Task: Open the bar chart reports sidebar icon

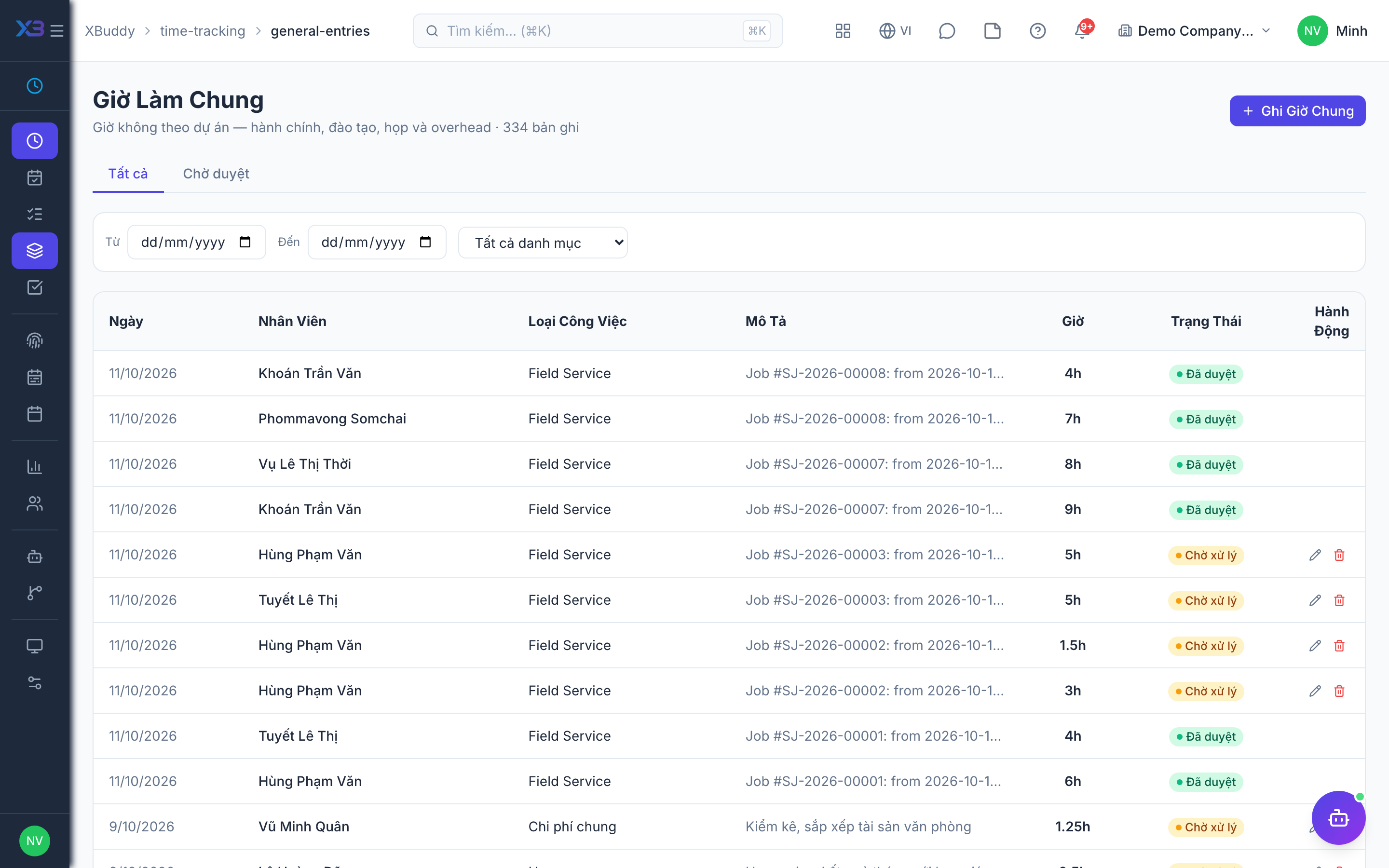Action: click(x=34, y=467)
